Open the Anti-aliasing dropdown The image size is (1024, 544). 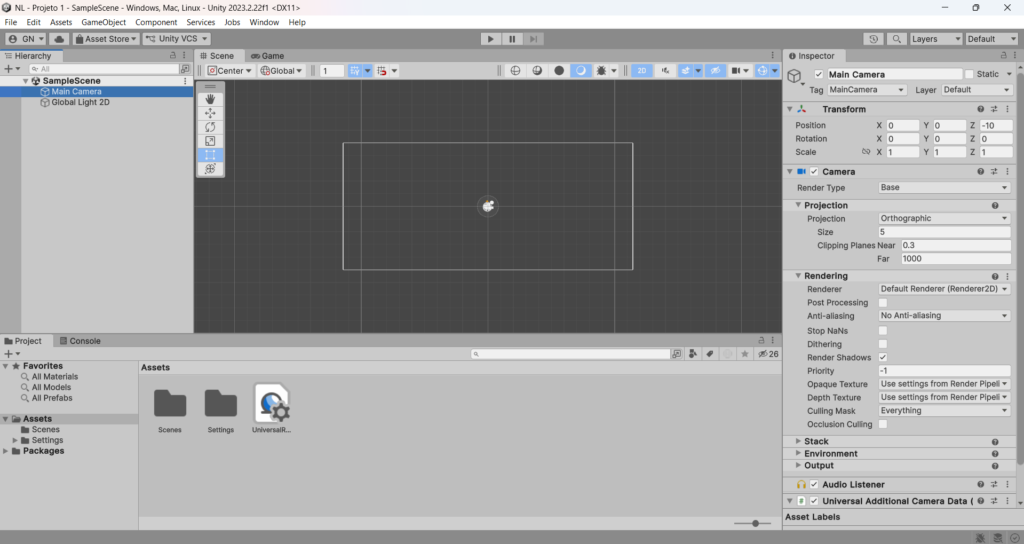[944, 315]
